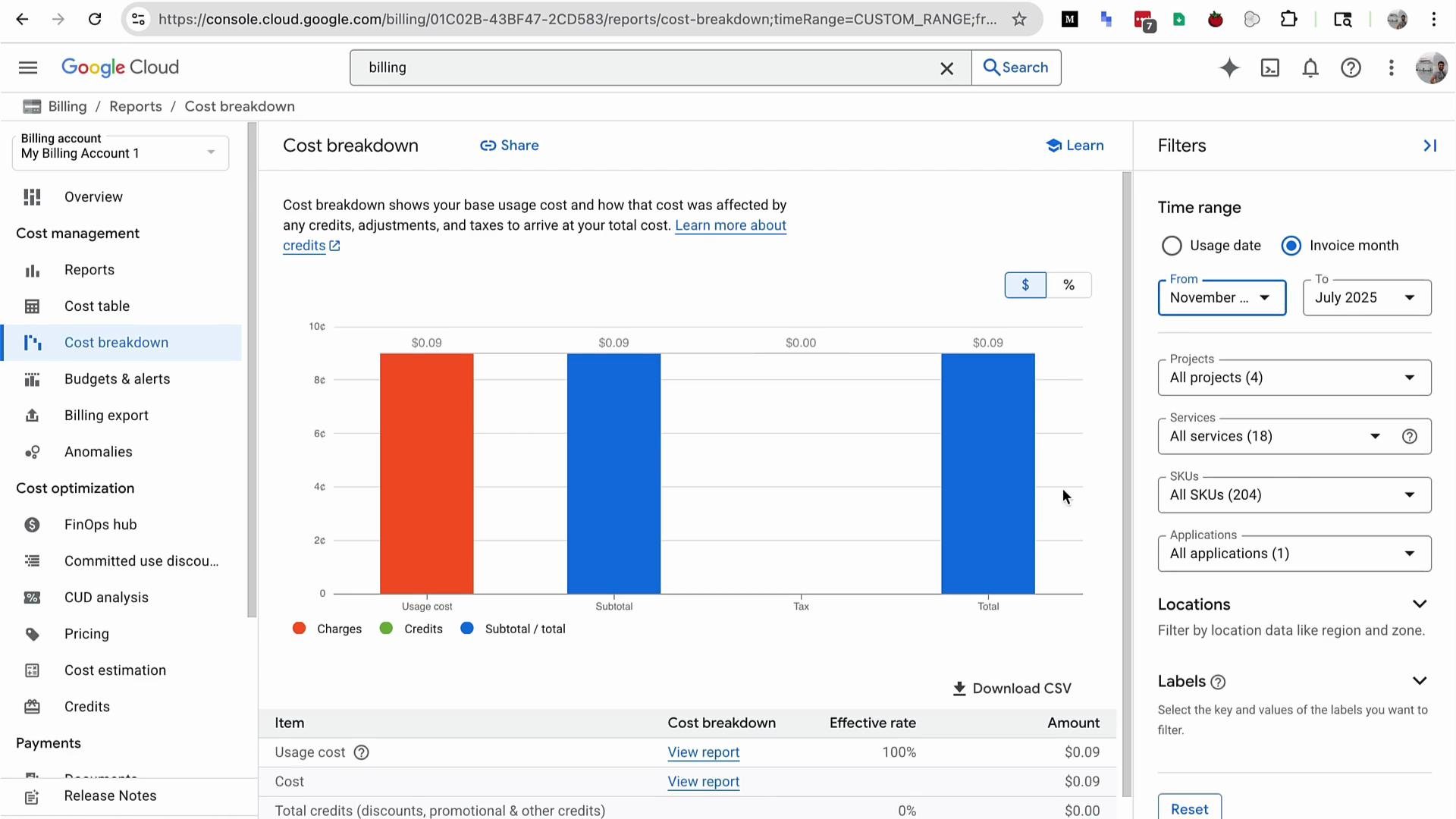Open Overview in the billing sidebar
The height and width of the screenshot is (819, 1456).
pos(121,197)
